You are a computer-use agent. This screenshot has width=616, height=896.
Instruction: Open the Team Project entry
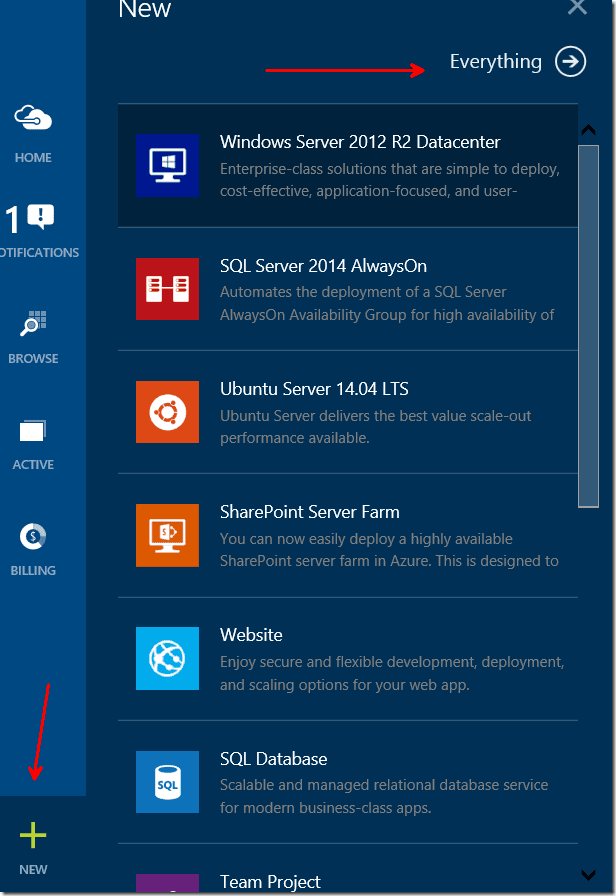coord(347,870)
